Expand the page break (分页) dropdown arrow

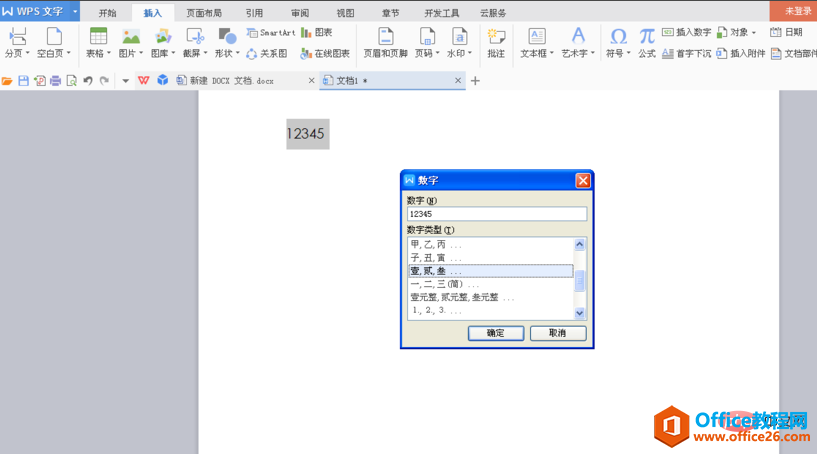point(28,53)
